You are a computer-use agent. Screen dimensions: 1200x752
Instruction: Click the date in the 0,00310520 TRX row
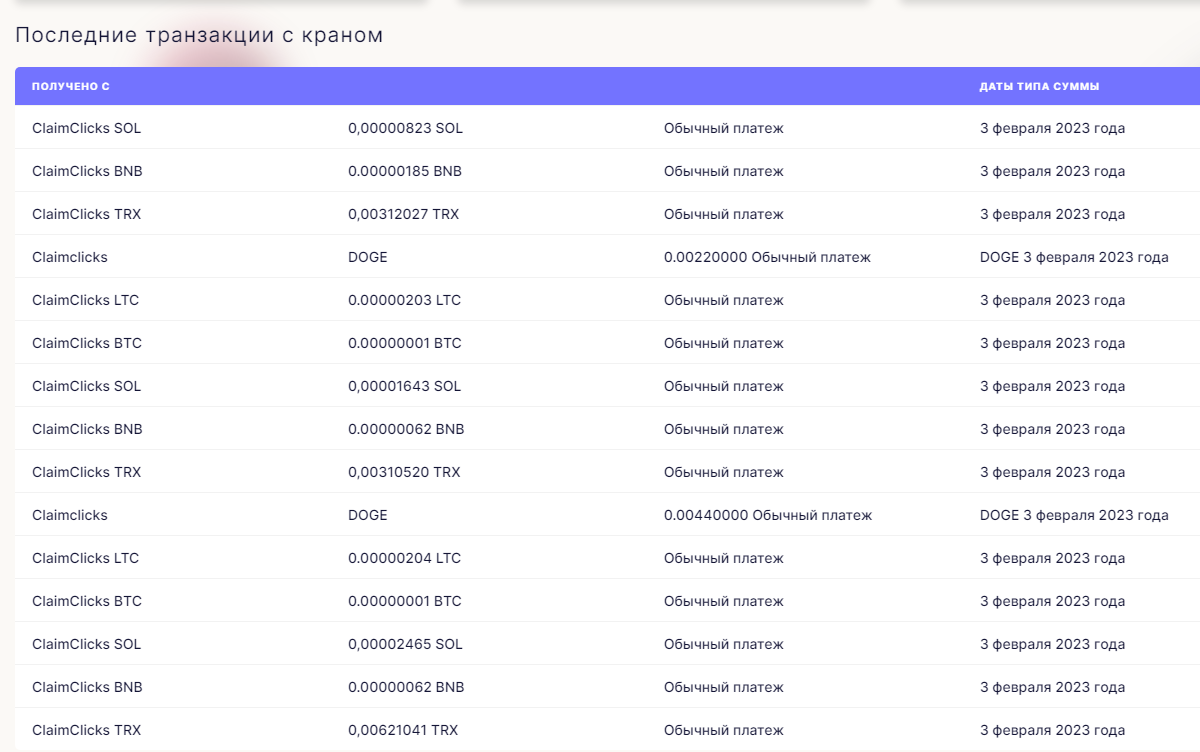click(1052, 472)
